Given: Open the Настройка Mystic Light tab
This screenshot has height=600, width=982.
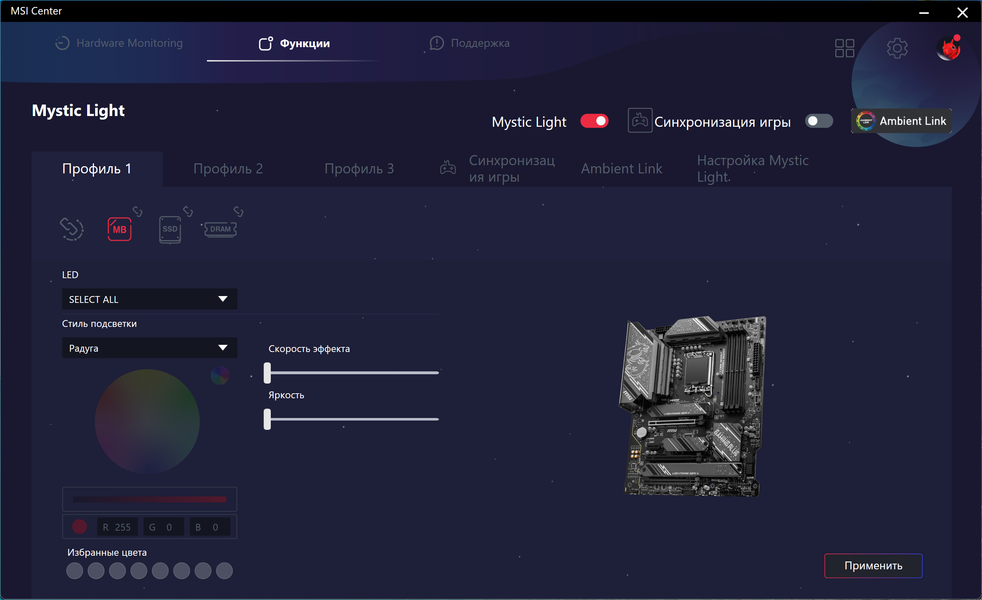Looking at the screenshot, I should click(753, 168).
